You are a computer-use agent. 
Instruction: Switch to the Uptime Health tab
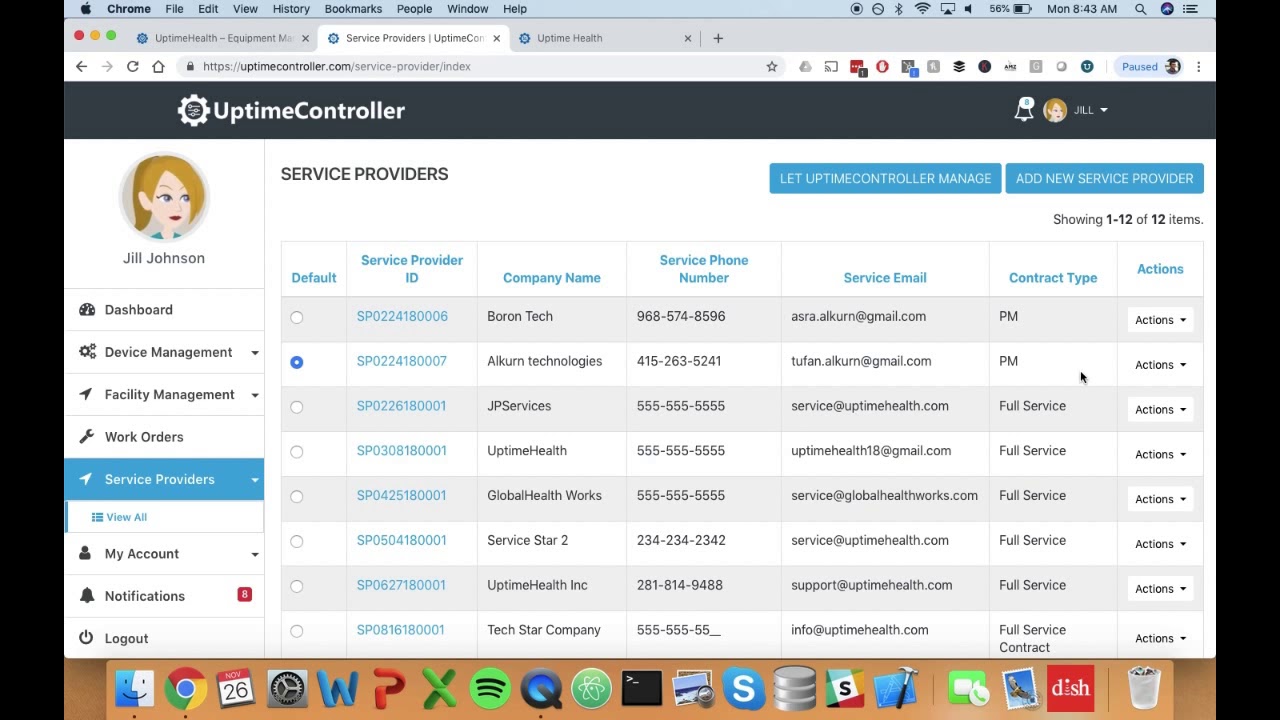tap(605, 38)
